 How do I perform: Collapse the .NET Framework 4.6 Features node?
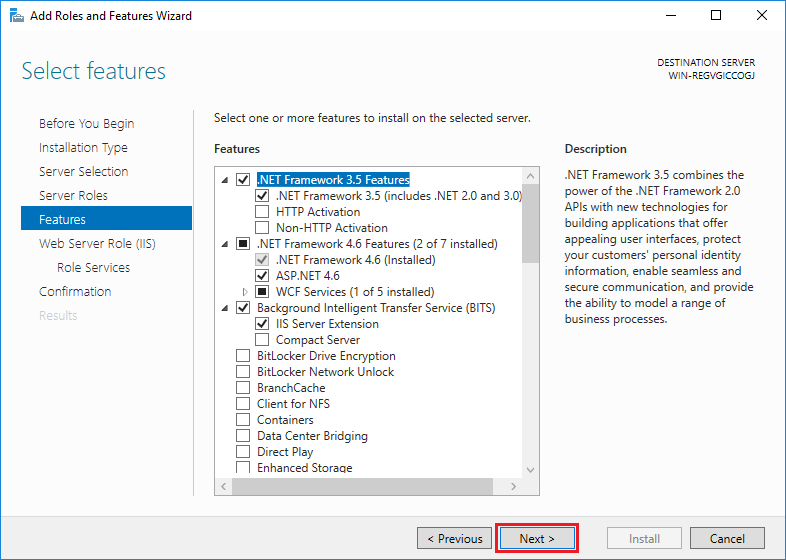click(224, 244)
